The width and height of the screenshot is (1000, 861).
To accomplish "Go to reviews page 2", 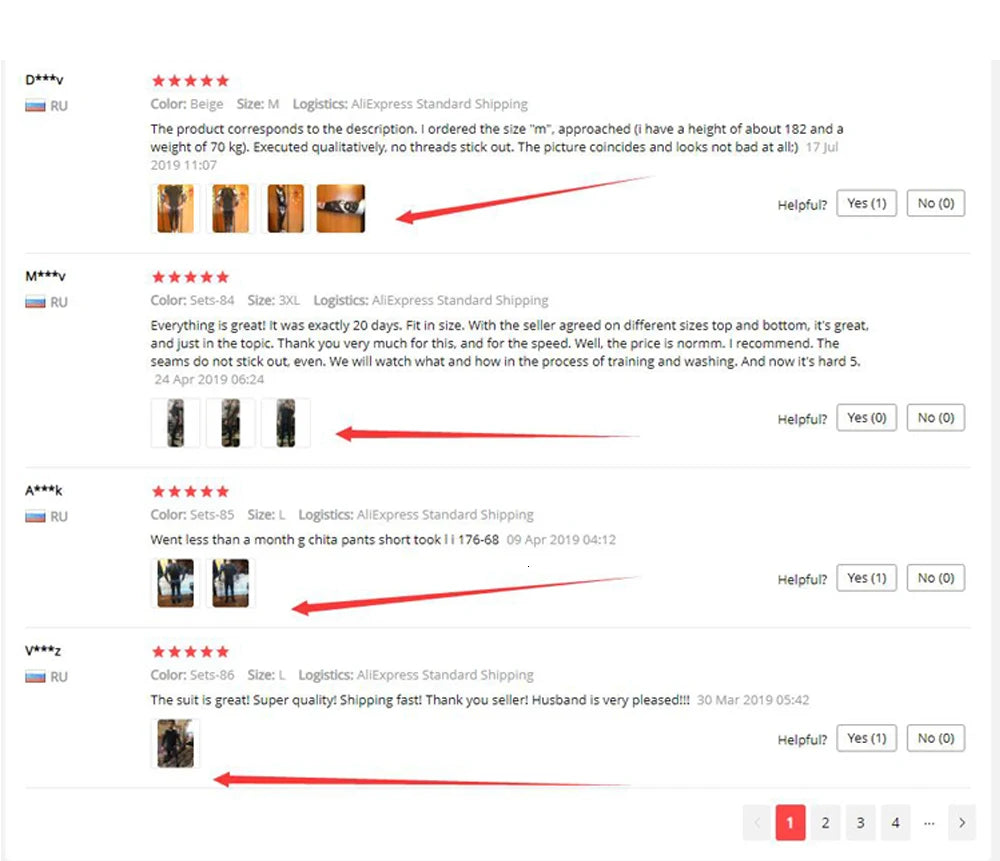I will pyautogui.click(x=825, y=823).
